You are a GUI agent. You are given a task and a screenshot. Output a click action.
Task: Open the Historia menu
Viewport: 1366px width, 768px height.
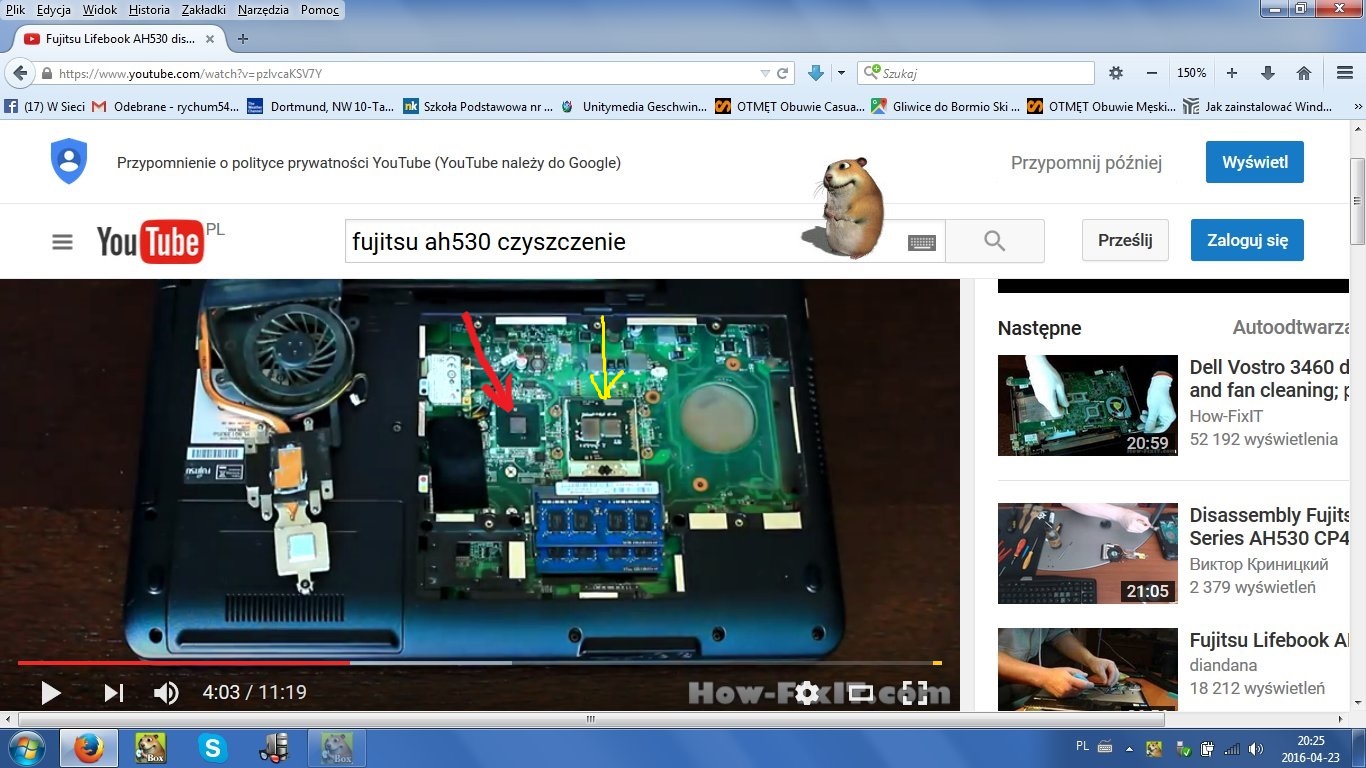149,10
